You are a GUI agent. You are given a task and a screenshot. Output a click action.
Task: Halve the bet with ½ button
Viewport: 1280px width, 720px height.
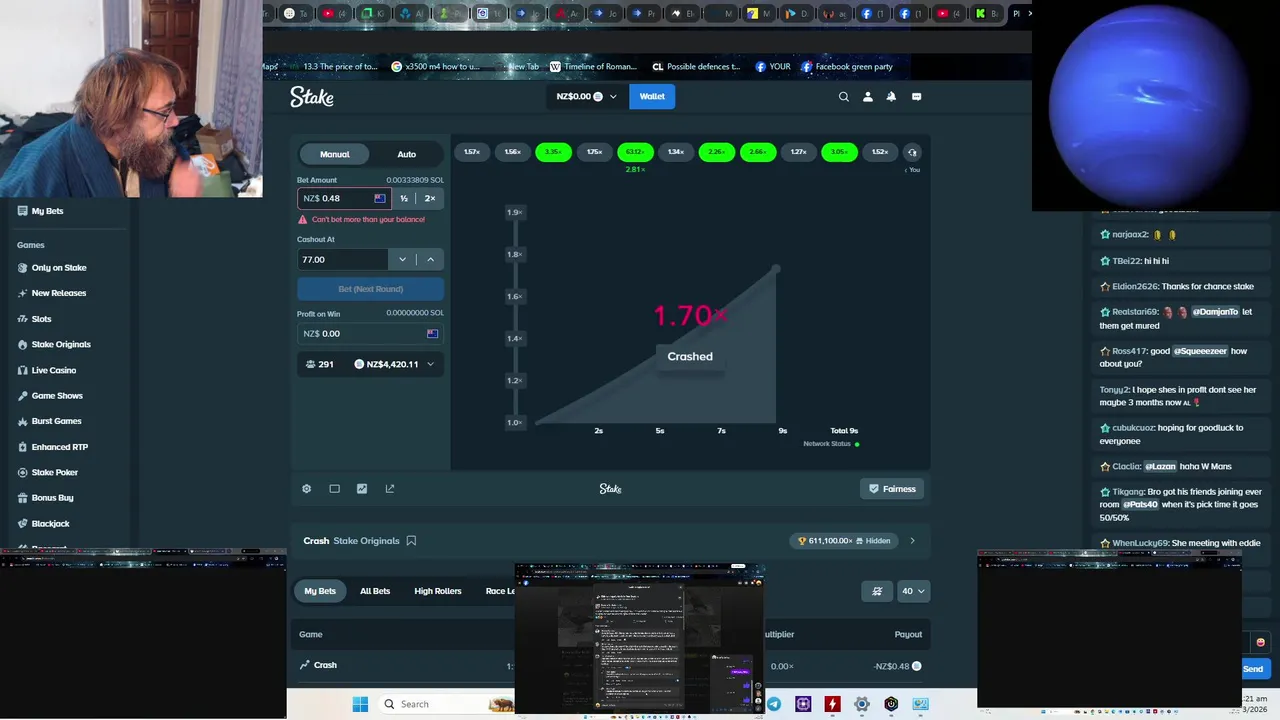(x=404, y=198)
